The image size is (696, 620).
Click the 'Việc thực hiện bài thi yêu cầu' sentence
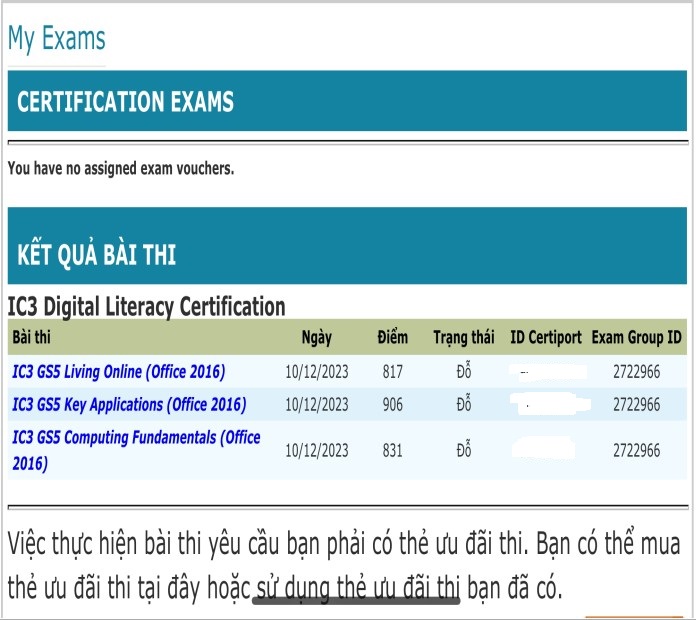point(344,565)
